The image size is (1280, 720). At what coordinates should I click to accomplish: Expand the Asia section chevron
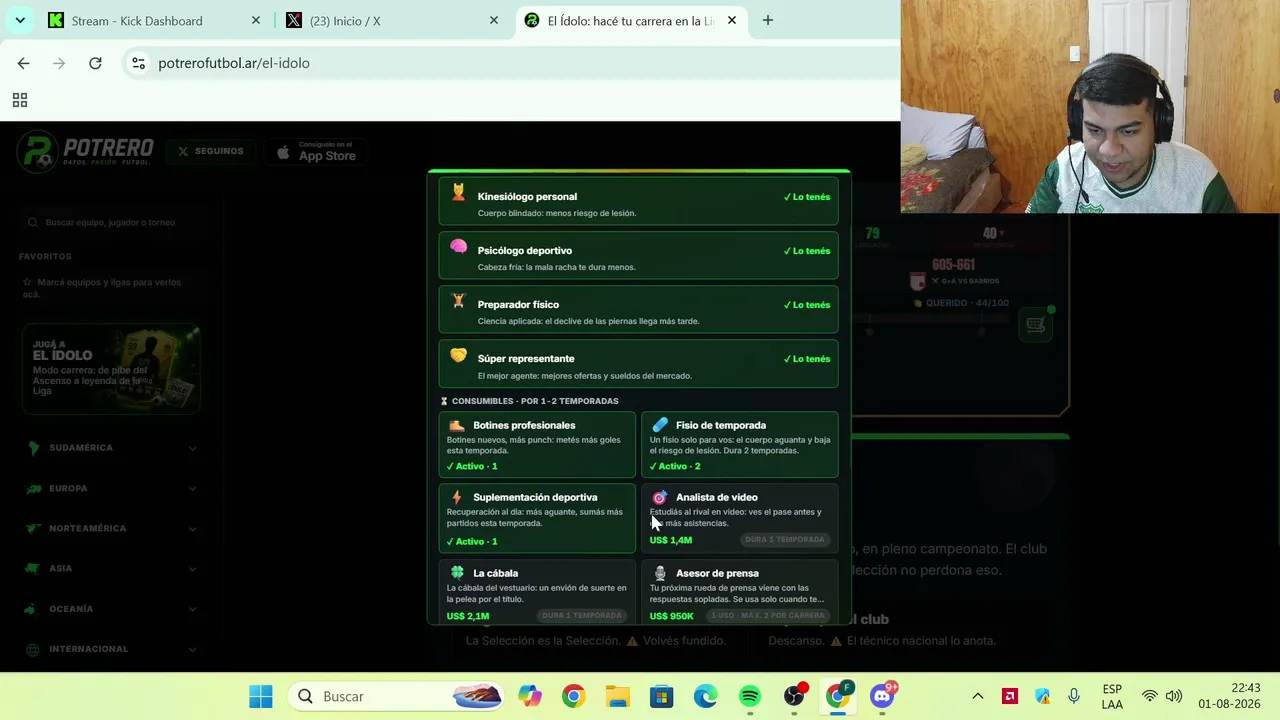pos(192,568)
